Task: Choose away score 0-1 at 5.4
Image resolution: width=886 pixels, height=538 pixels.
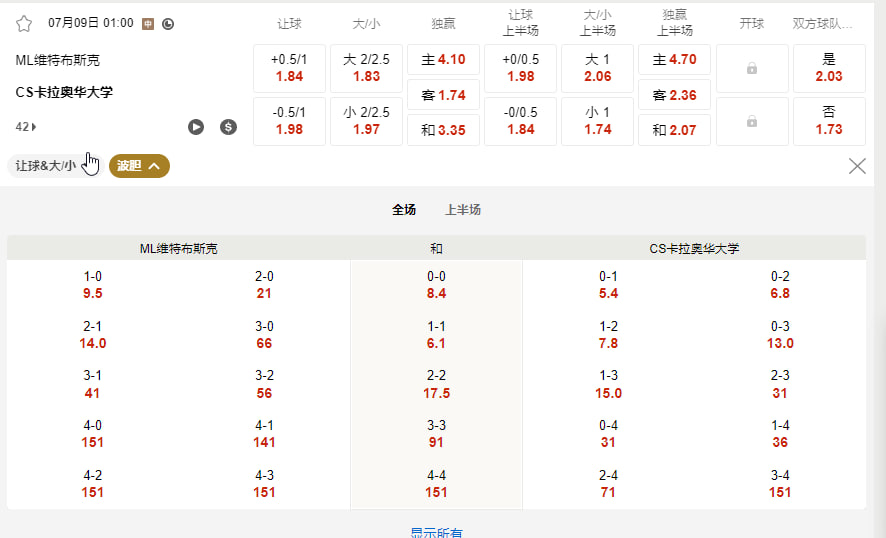Action: [609, 285]
